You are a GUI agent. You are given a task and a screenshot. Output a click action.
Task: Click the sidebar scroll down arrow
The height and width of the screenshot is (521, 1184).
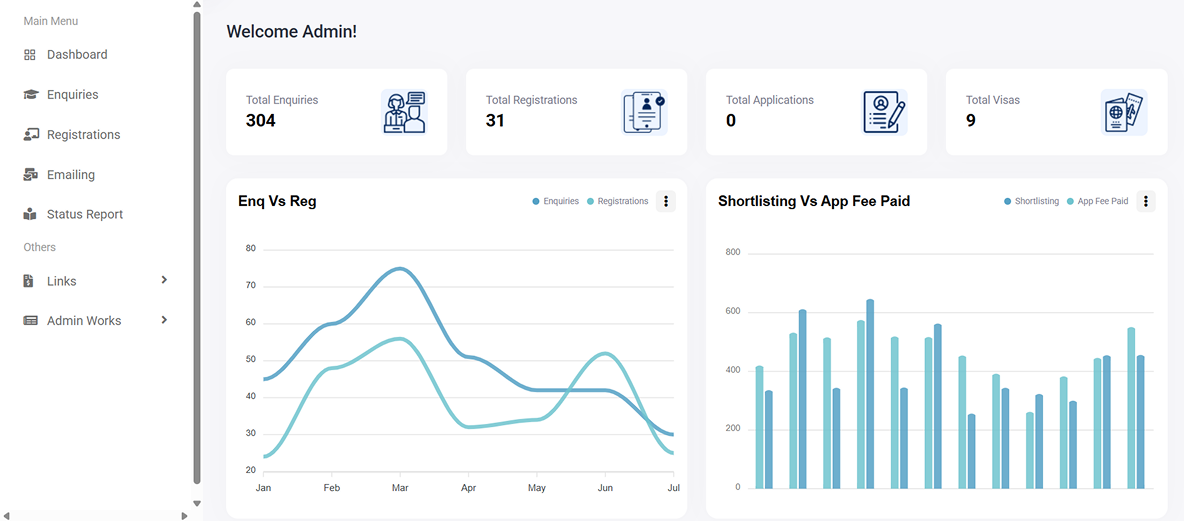click(197, 503)
